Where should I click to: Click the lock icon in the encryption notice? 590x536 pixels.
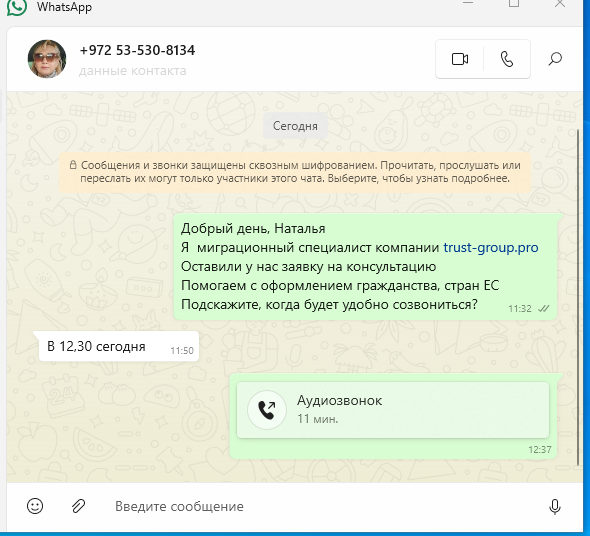pyautogui.click(x=73, y=165)
